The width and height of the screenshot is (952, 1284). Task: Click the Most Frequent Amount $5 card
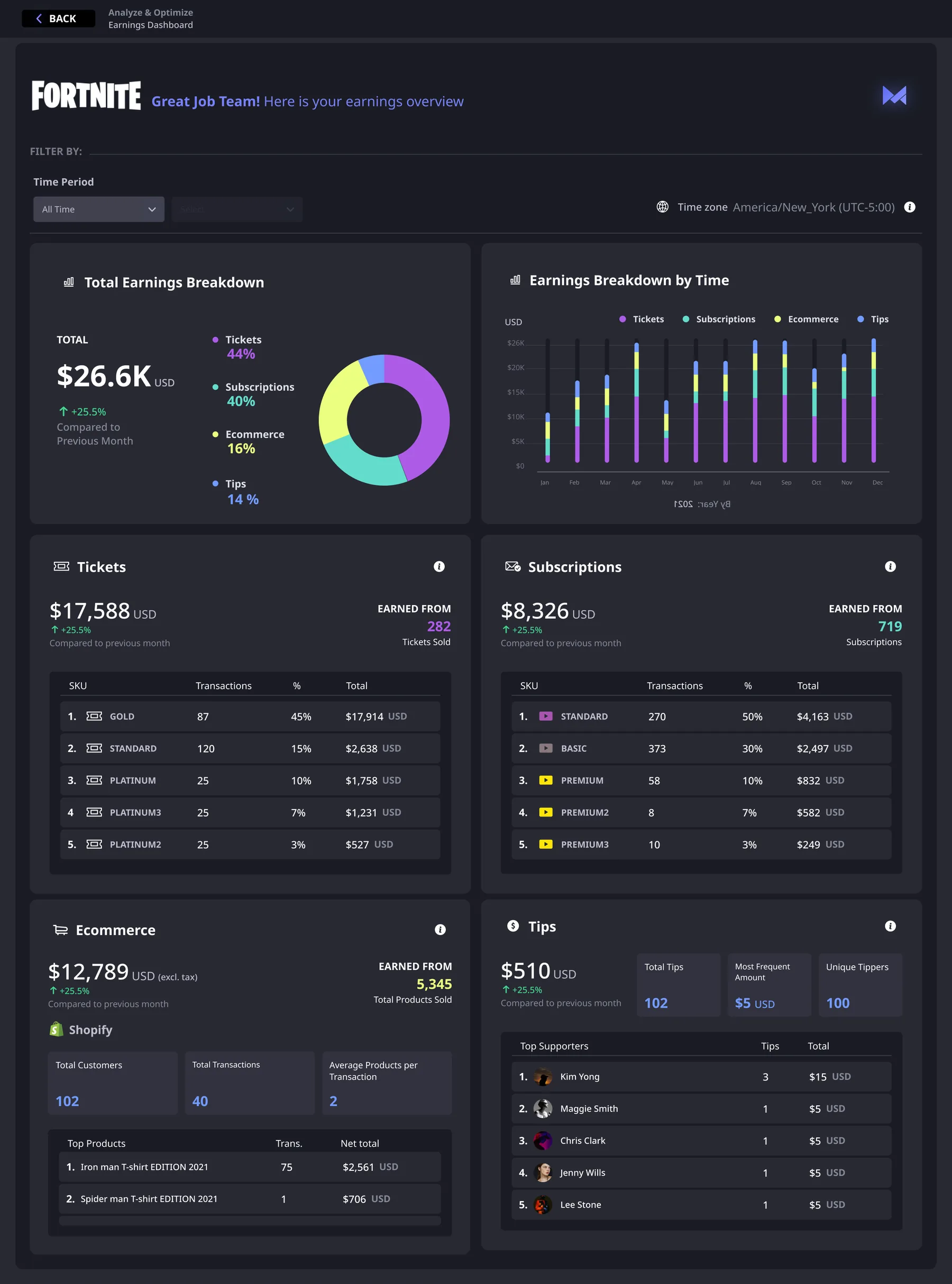(770, 985)
